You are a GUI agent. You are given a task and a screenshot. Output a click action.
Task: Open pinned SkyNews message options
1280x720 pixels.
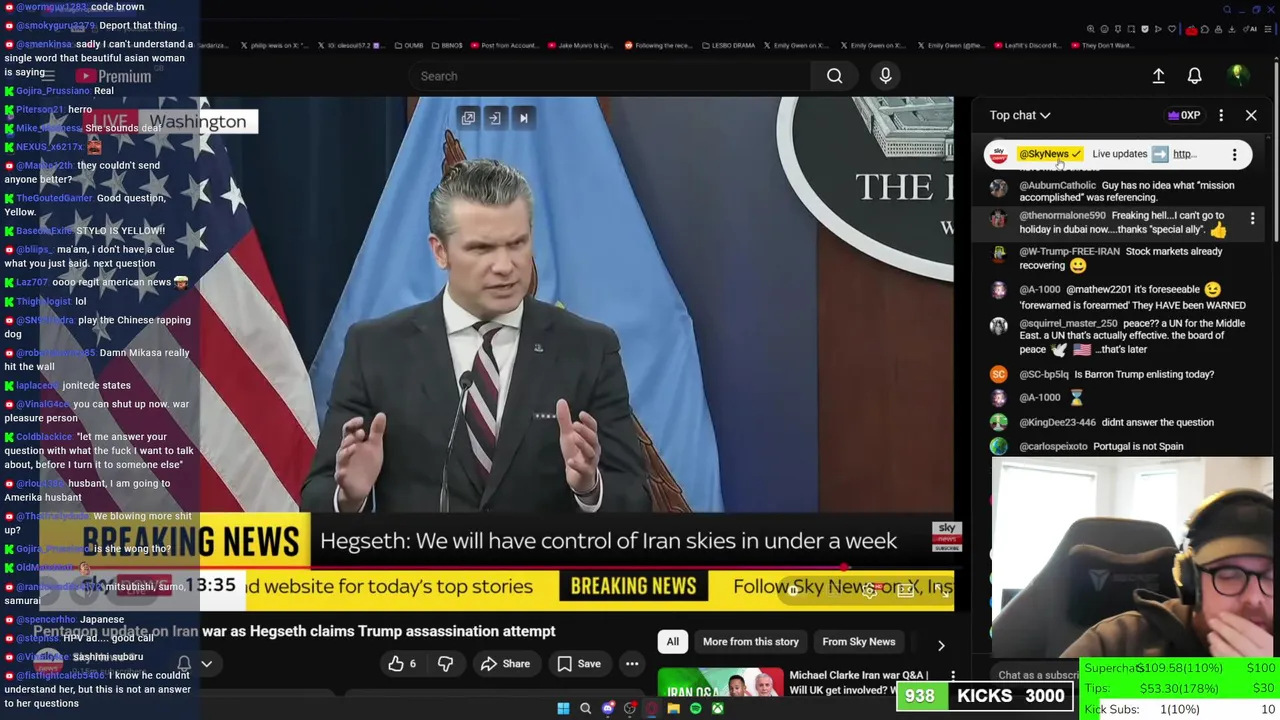click(x=1234, y=154)
